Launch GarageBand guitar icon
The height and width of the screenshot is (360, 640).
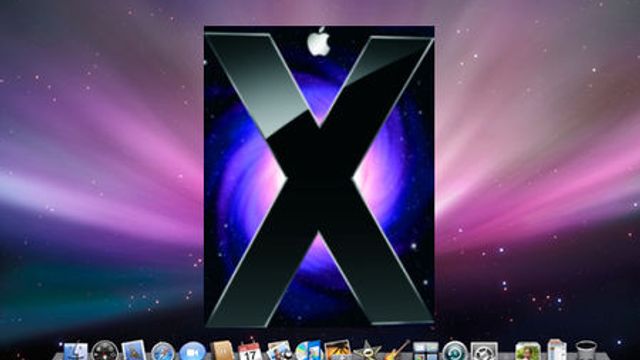[x=397, y=351]
